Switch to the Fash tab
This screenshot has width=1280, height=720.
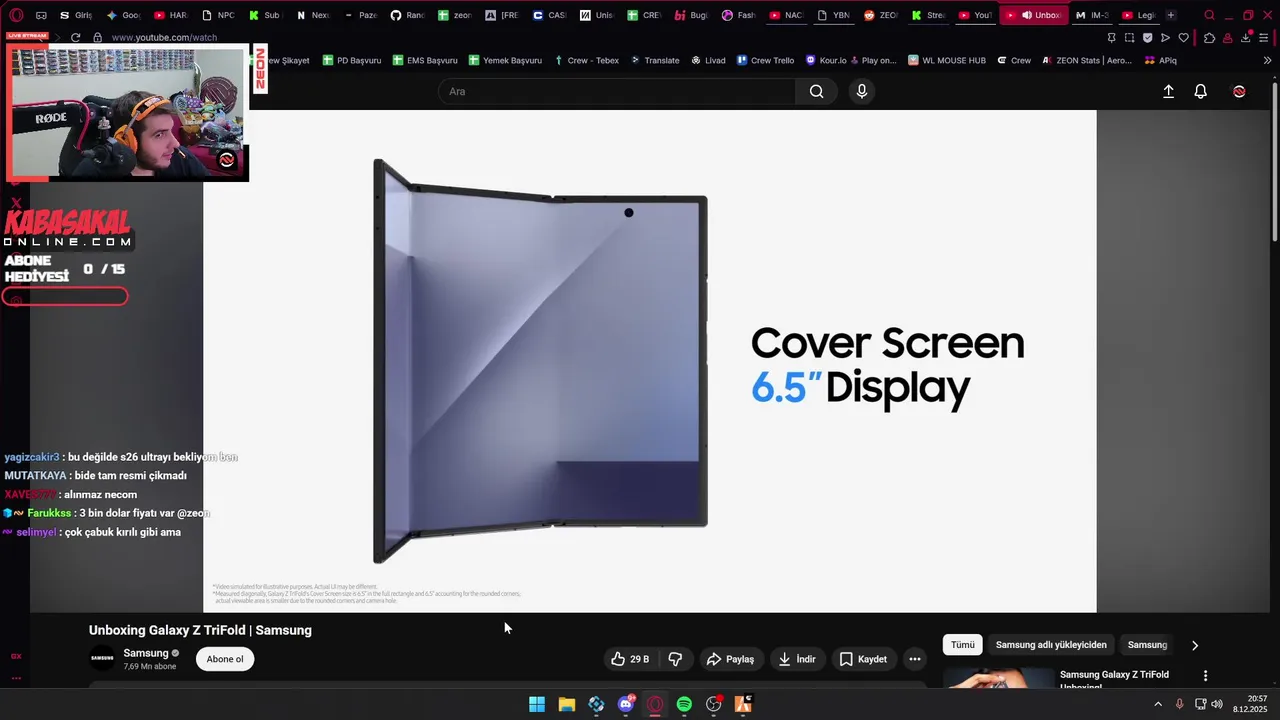pyautogui.click(x=739, y=15)
